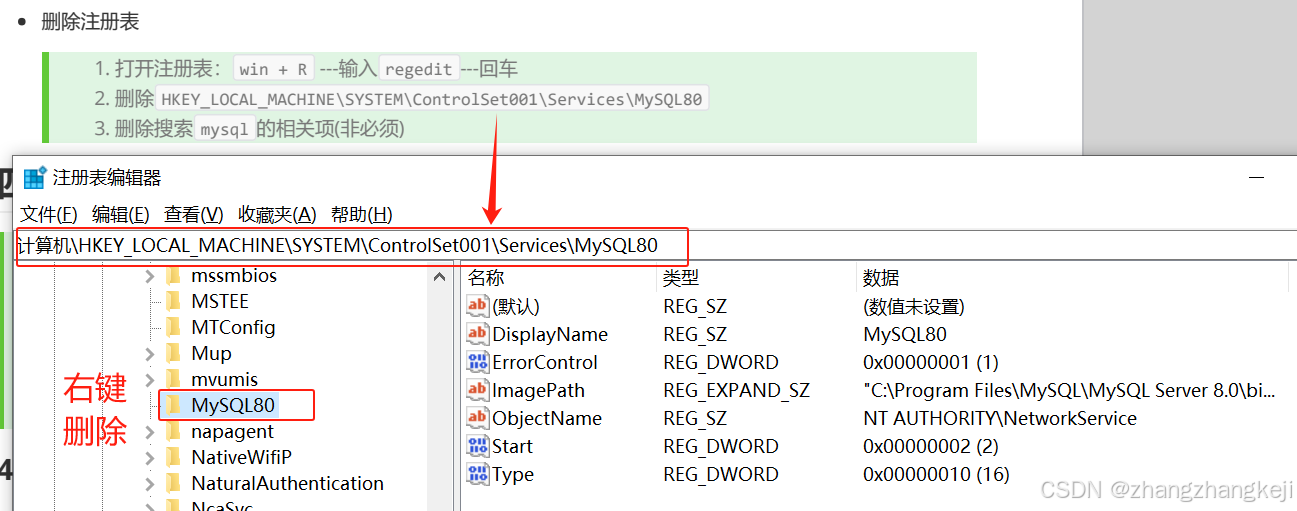Click the ImagePath data C:\Program Files\MySQL
Viewport: 1297px width, 511px height.
point(1069,390)
